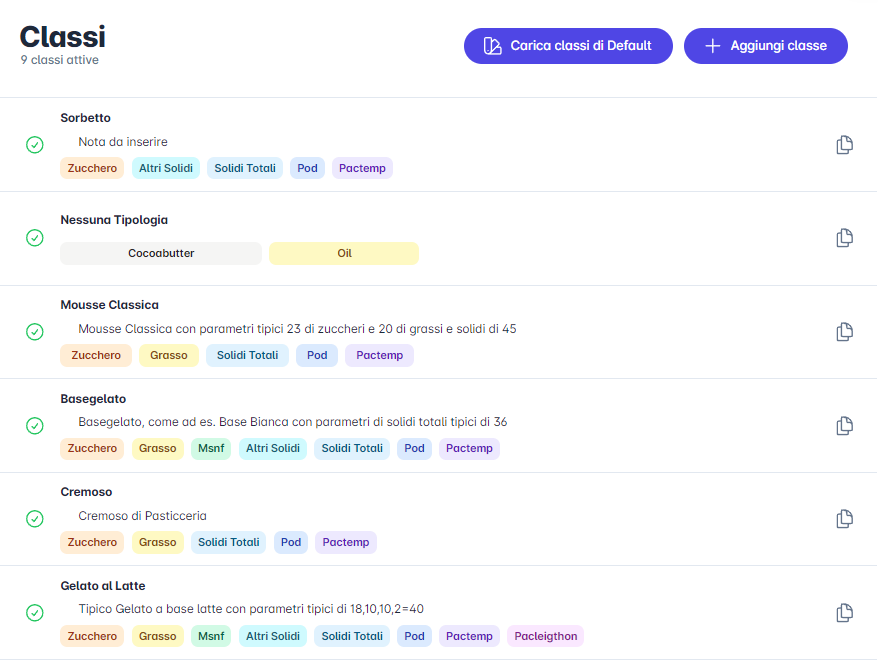
Task: Duplicate the Gelato al Latte class
Action: pos(844,612)
